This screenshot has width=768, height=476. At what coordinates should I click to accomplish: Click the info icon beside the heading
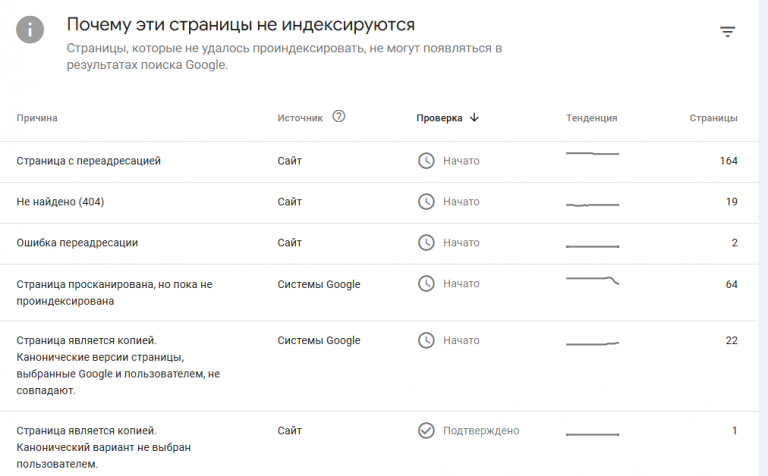tap(31, 30)
